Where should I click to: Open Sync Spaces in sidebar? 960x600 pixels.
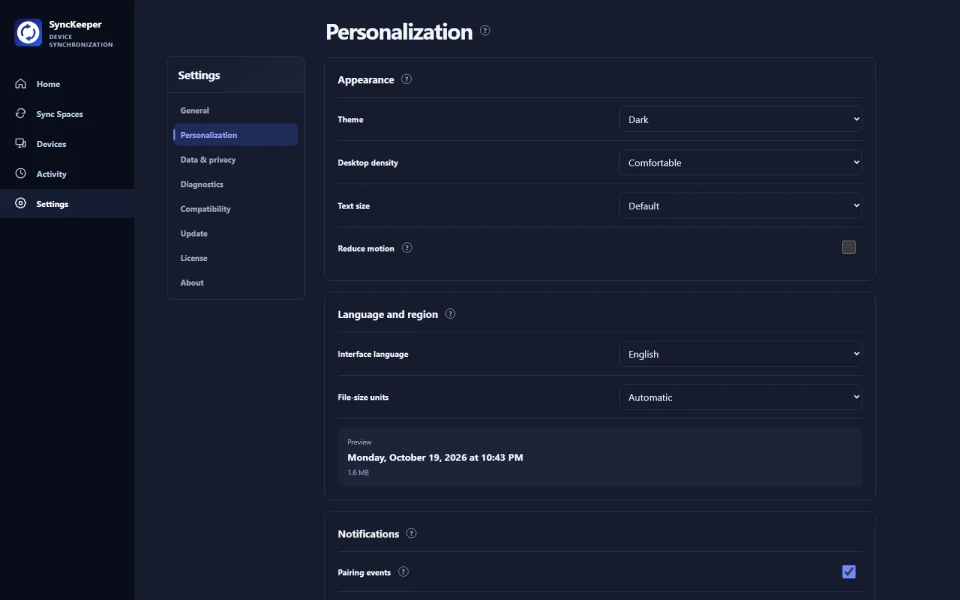(67, 114)
